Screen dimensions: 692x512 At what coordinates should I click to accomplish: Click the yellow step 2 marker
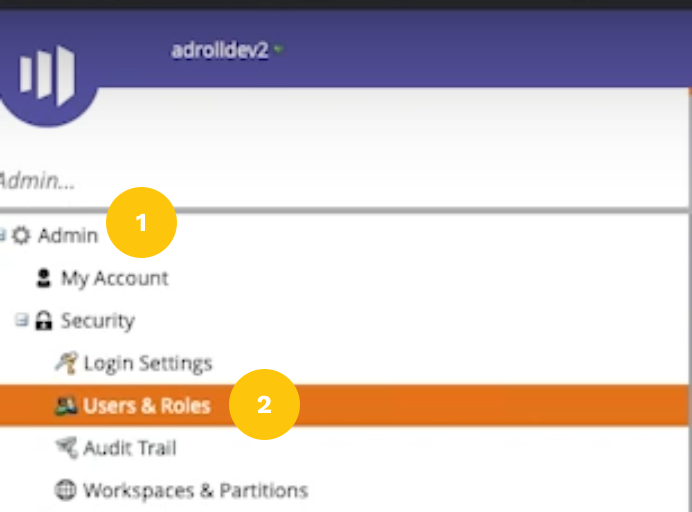(x=264, y=404)
